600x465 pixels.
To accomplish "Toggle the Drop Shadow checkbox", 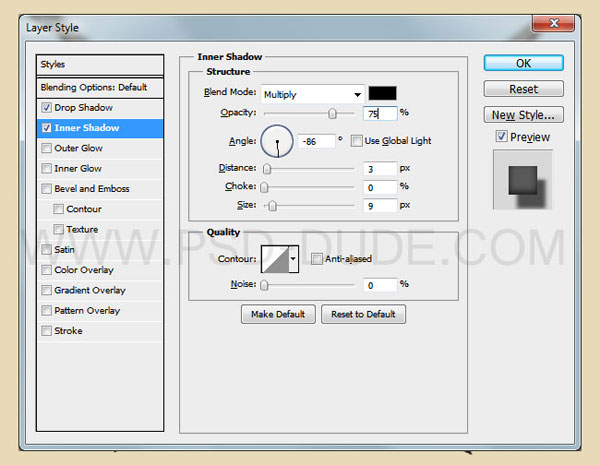I will coord(46,108).
